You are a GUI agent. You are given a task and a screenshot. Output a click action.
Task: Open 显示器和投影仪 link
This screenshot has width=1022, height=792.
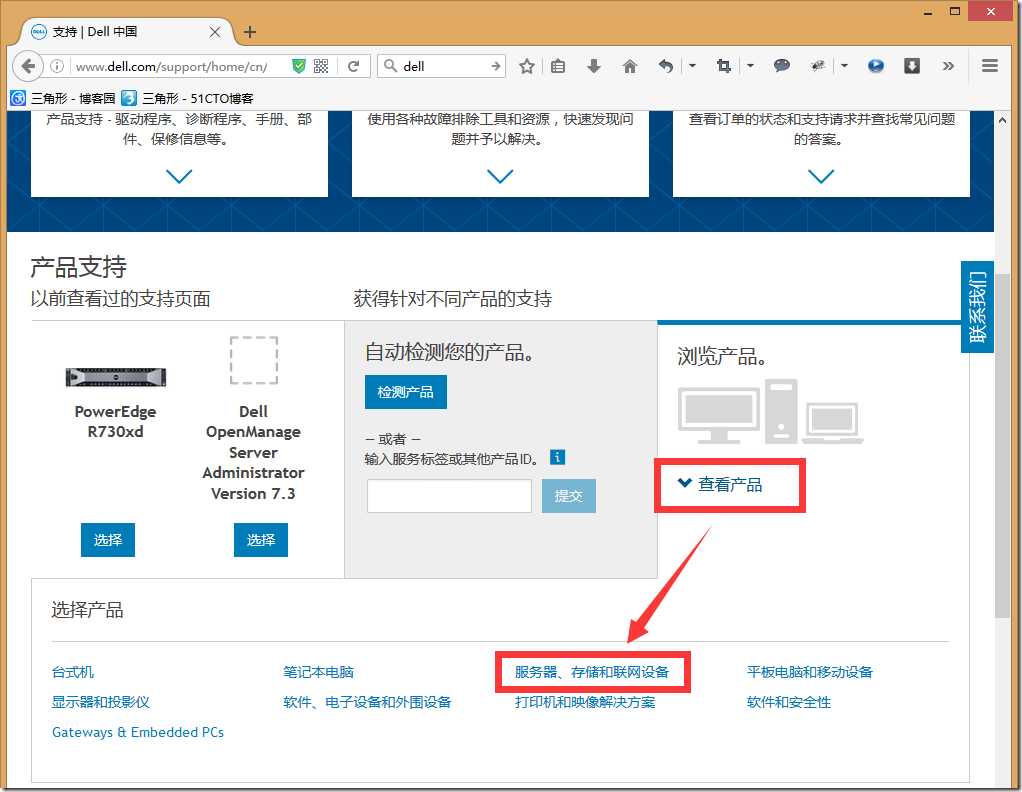[101, 702]
